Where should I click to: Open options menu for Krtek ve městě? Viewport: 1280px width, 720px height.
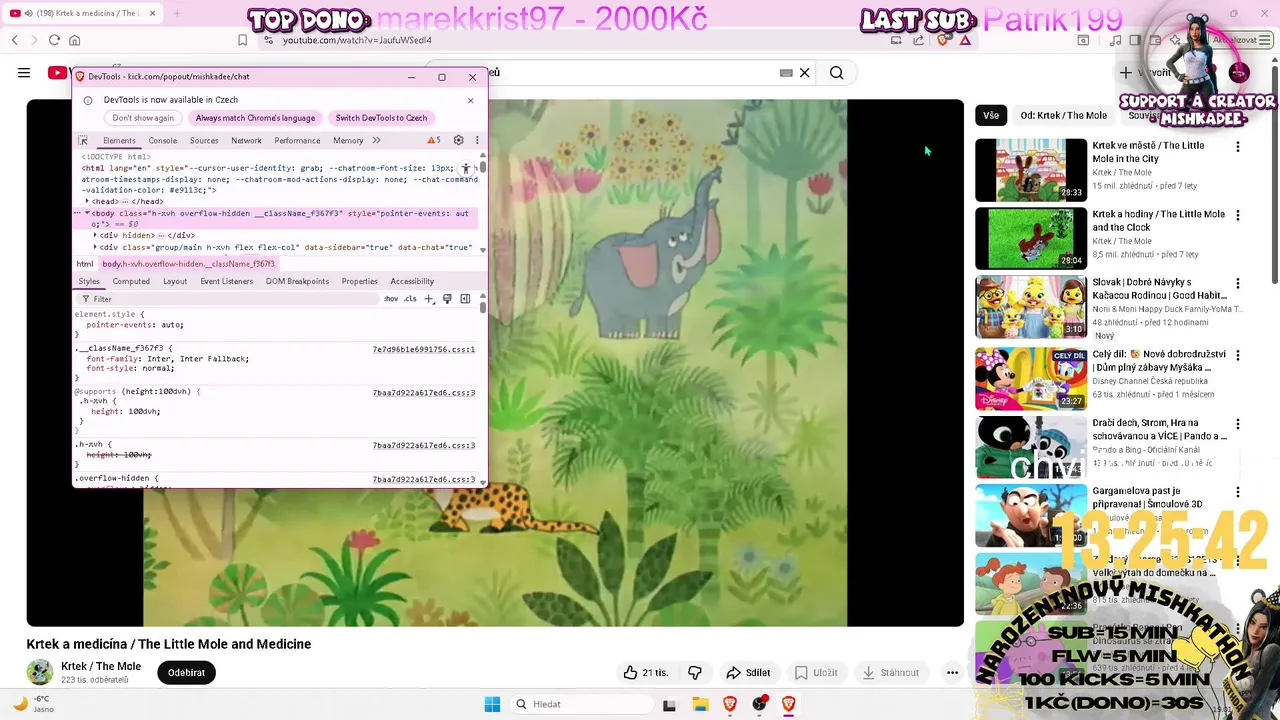[x=1238, y=147]
